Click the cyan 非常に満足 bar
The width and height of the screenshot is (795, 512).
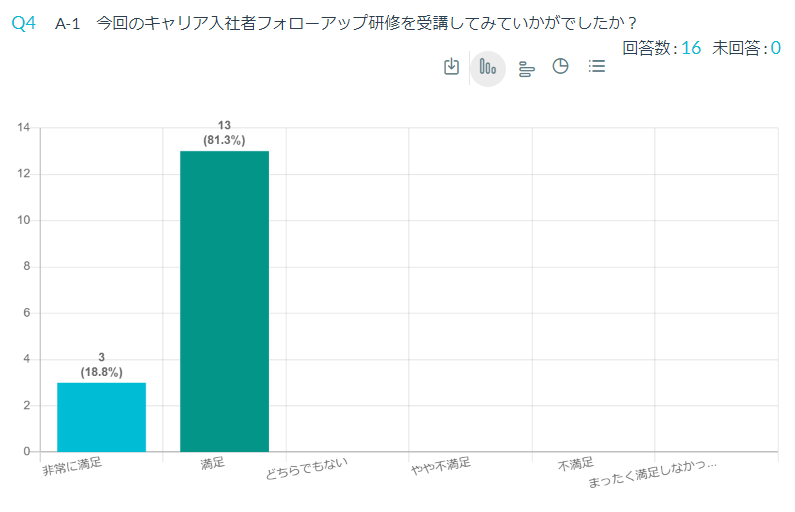click(101, 417)
